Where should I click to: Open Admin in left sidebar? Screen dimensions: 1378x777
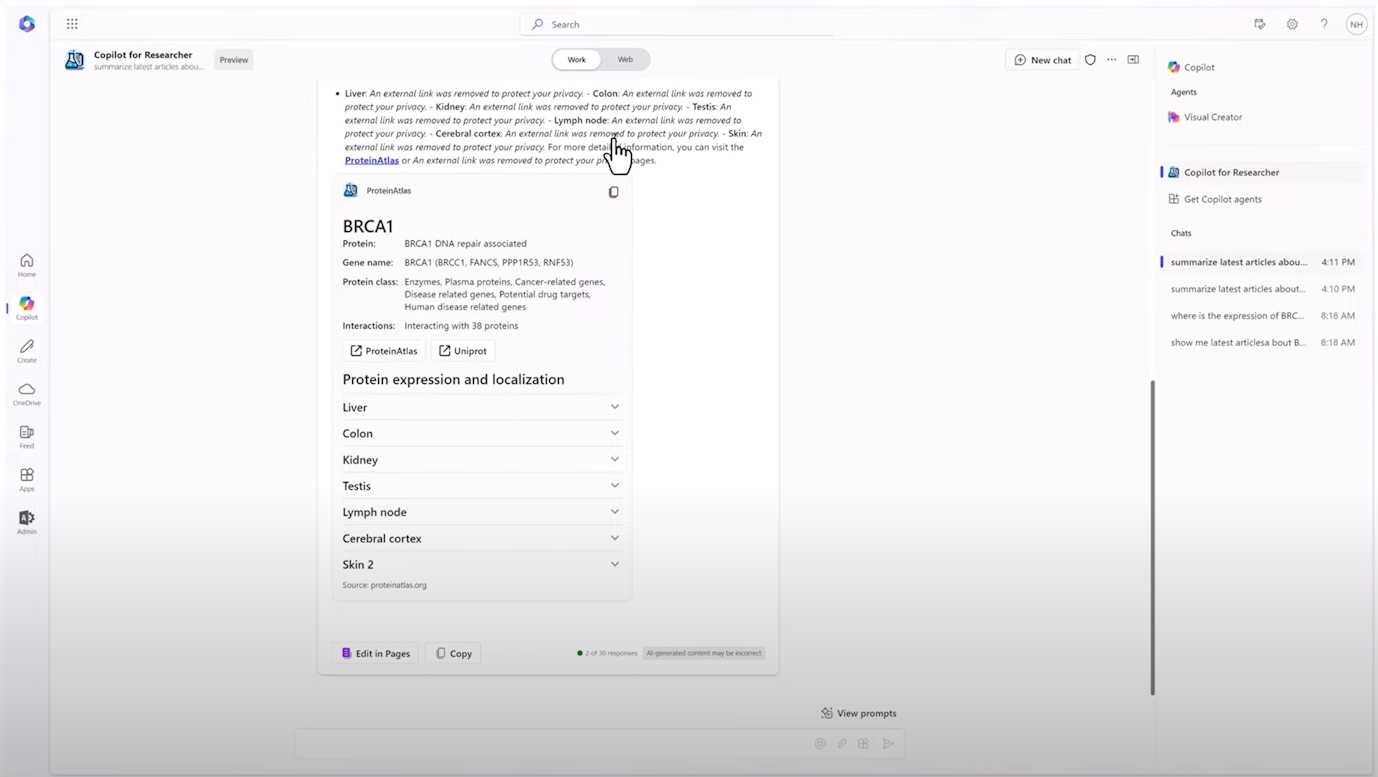coord(27,523)
